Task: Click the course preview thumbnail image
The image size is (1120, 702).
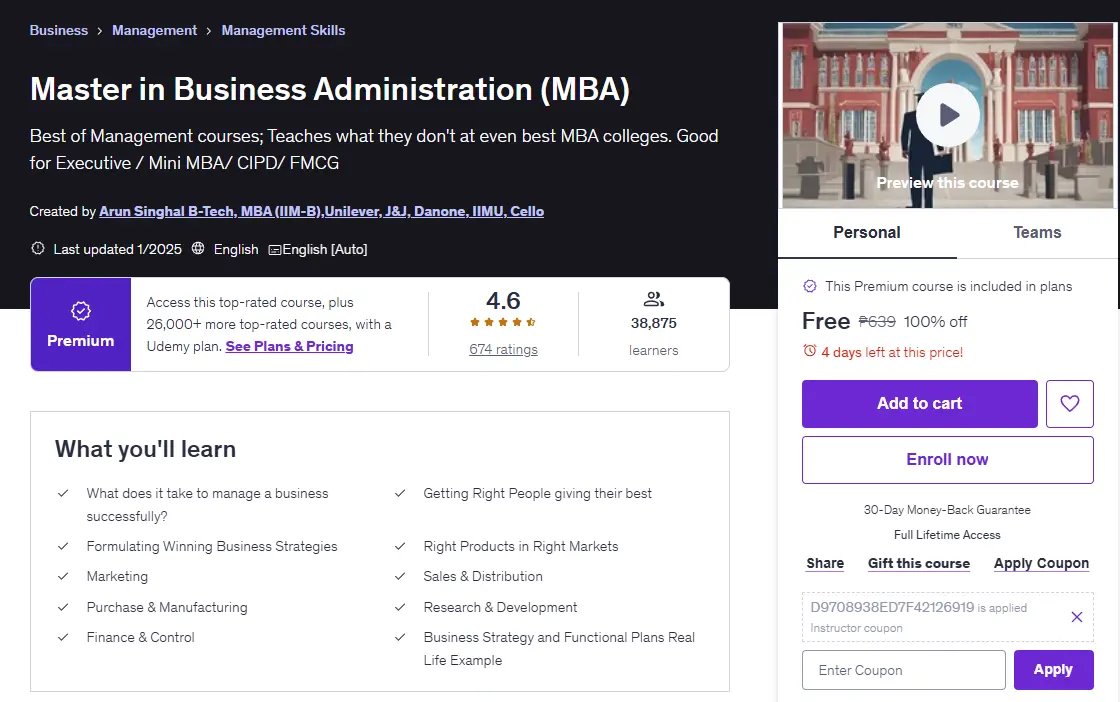Action: pyautogui.click(x=947, y=116)
